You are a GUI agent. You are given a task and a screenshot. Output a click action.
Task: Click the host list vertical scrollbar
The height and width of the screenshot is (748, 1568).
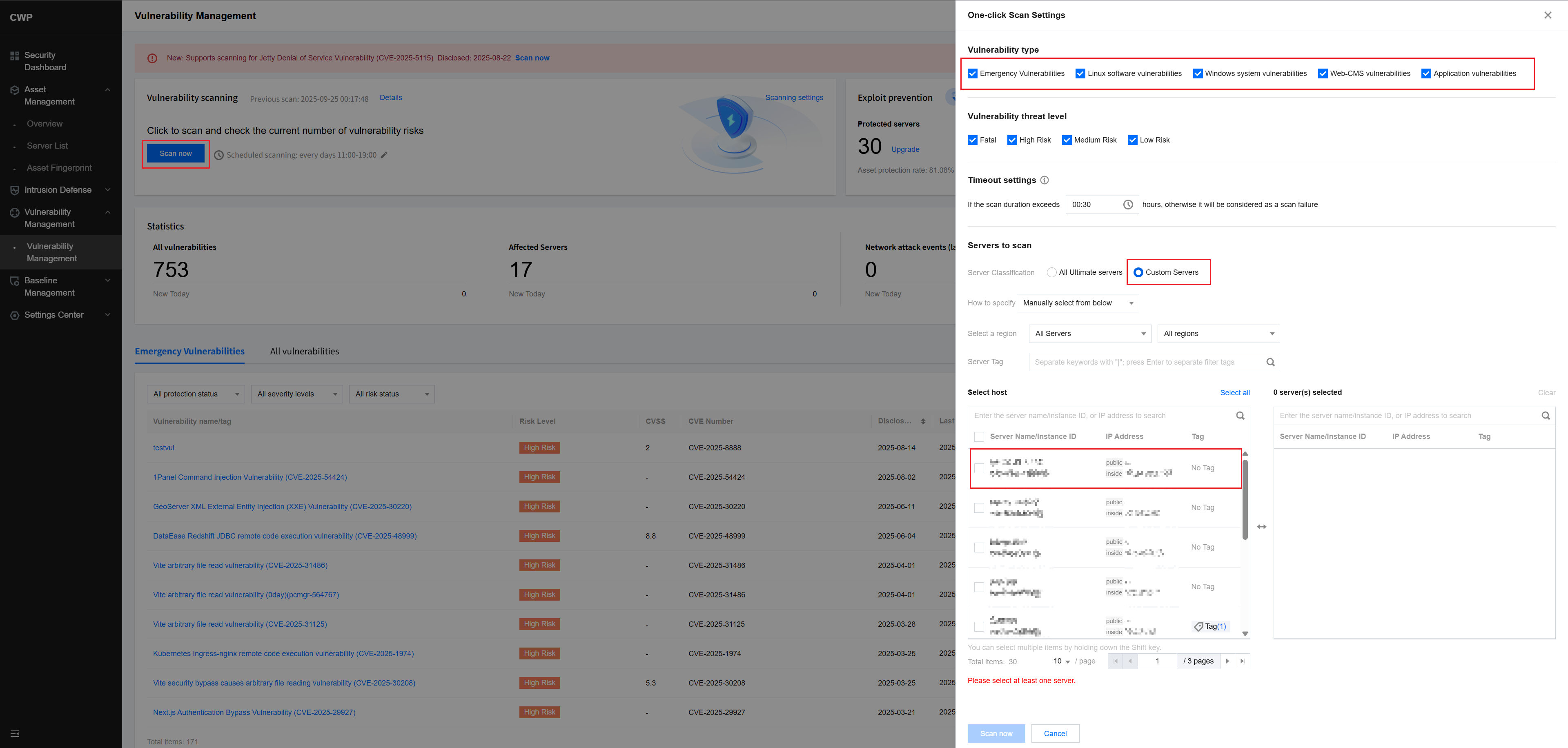tap(1245, 499)
